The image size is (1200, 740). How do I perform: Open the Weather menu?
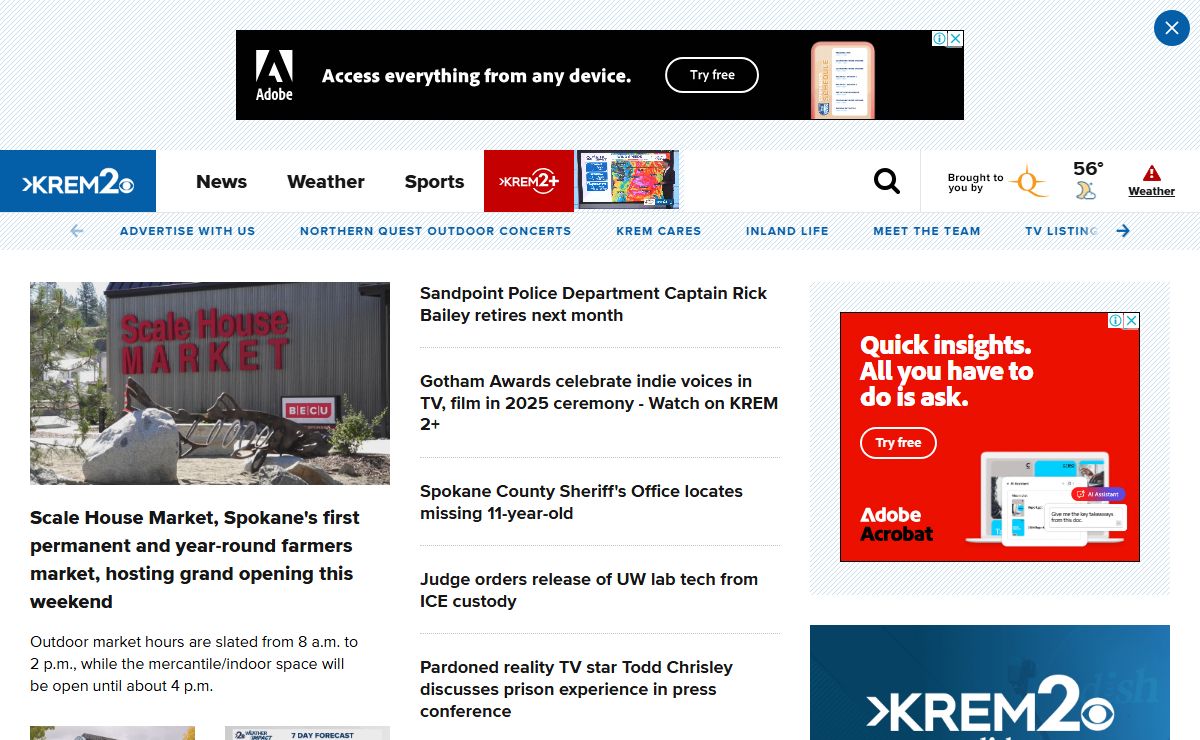click(326, 181)
